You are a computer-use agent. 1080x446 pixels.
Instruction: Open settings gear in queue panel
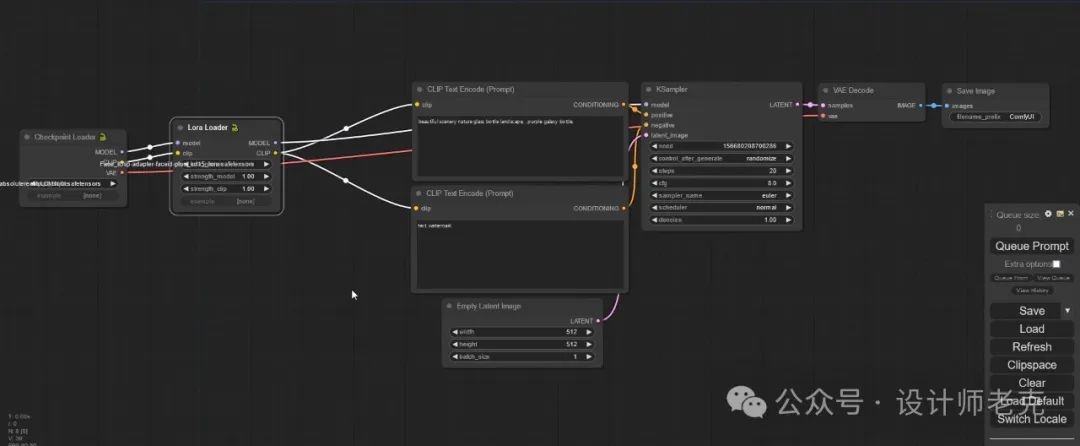click(1048, 214)
